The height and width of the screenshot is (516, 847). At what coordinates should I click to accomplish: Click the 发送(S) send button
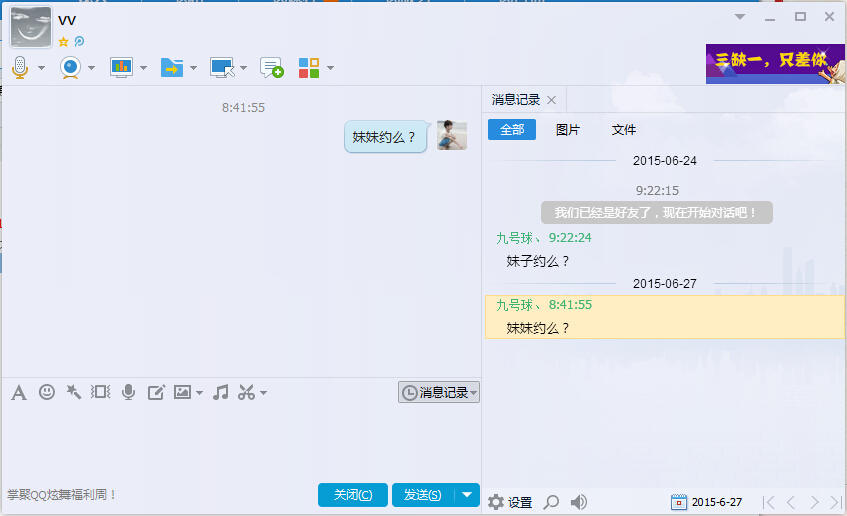click(423, 495)
